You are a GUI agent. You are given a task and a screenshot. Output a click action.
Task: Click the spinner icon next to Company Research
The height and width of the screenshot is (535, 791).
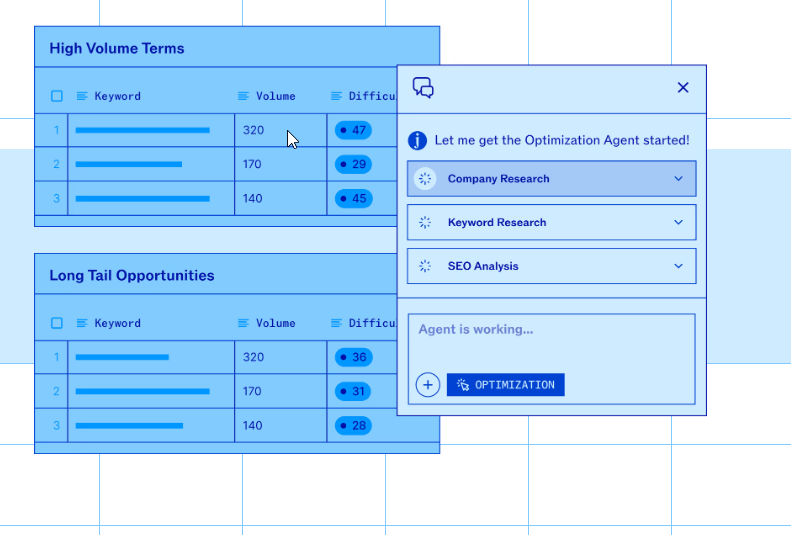425,179
